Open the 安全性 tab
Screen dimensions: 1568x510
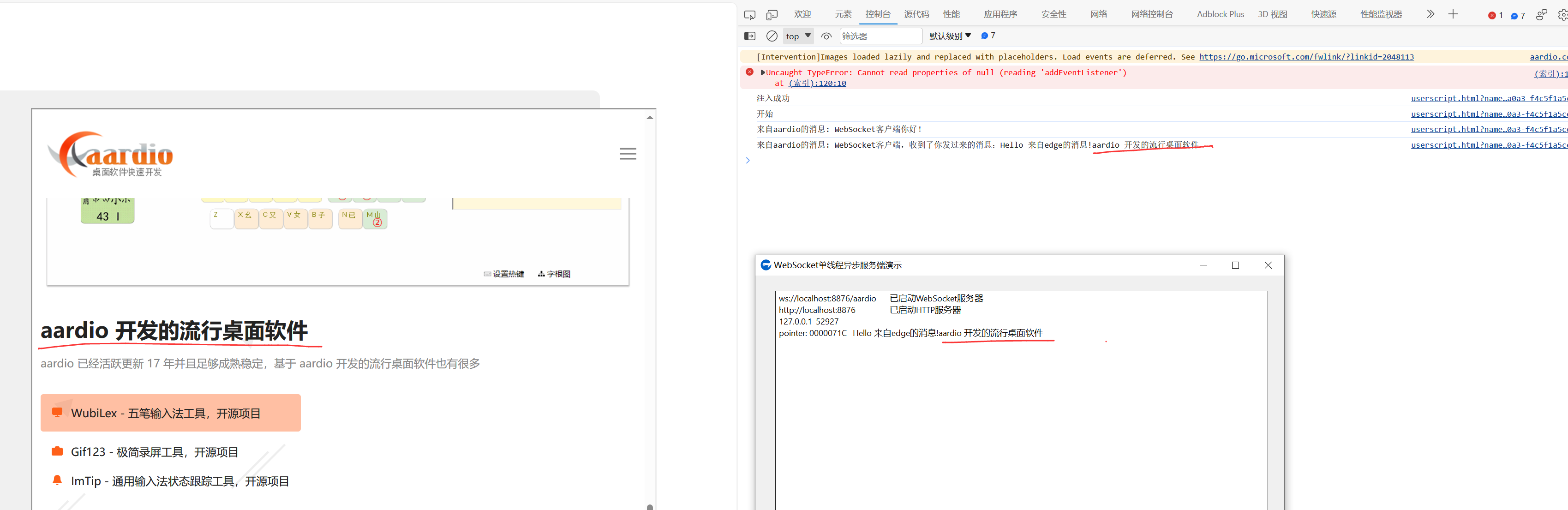(1053, 14)
